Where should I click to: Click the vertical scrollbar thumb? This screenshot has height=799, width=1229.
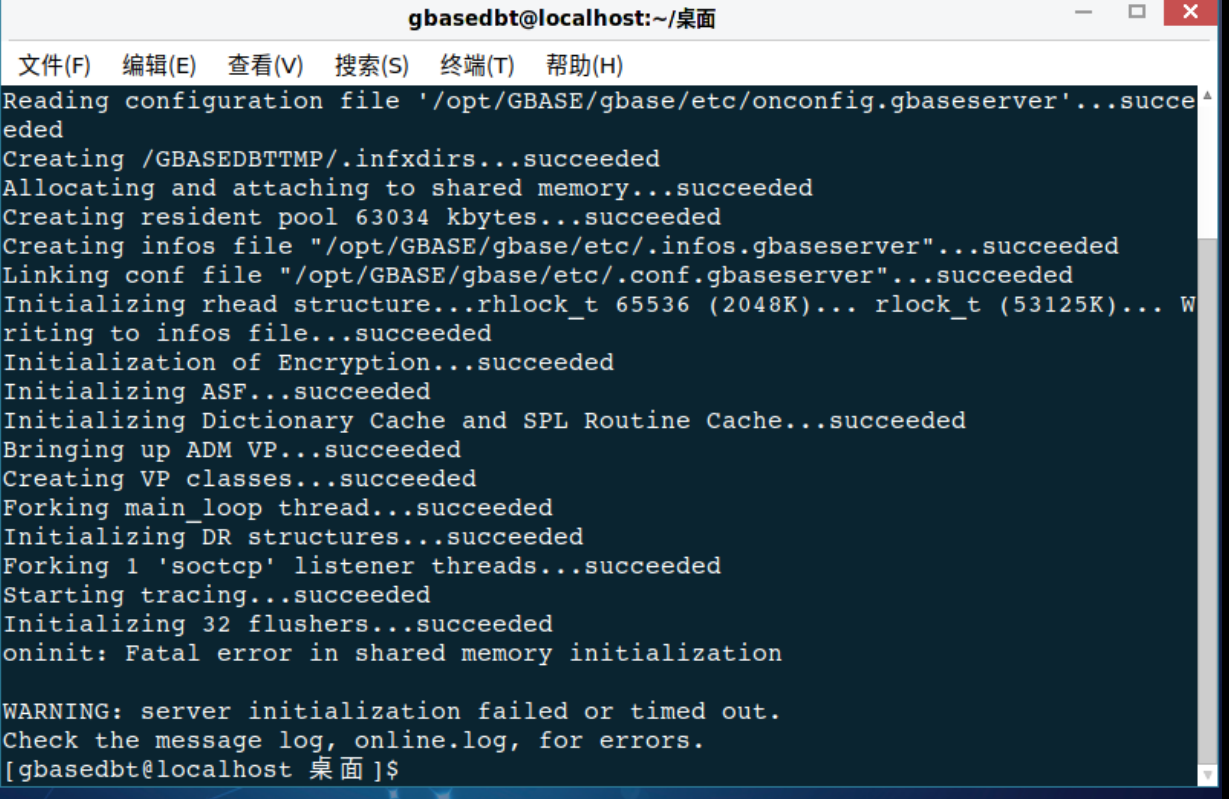1208,500
